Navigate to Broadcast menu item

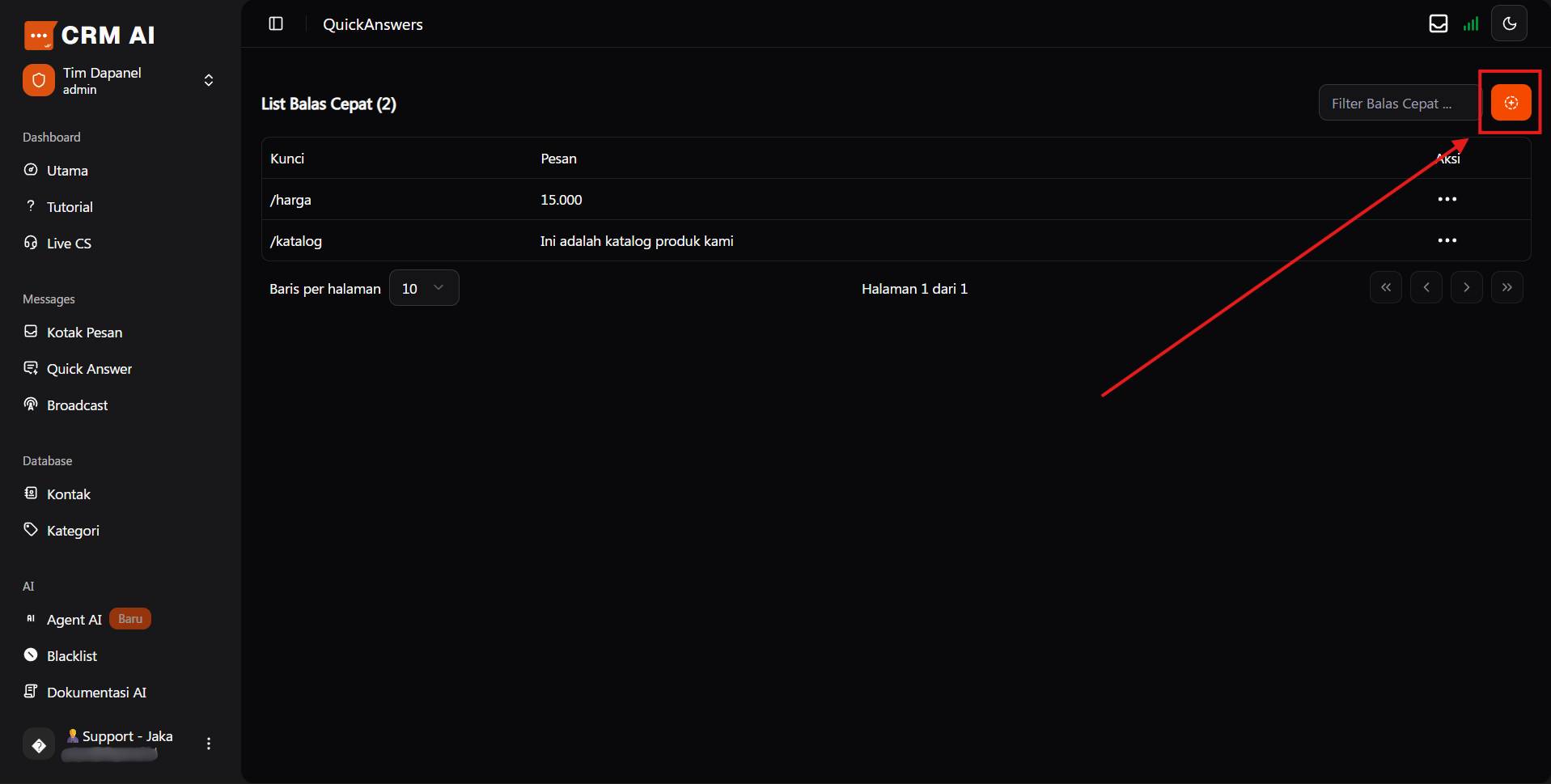77,405
